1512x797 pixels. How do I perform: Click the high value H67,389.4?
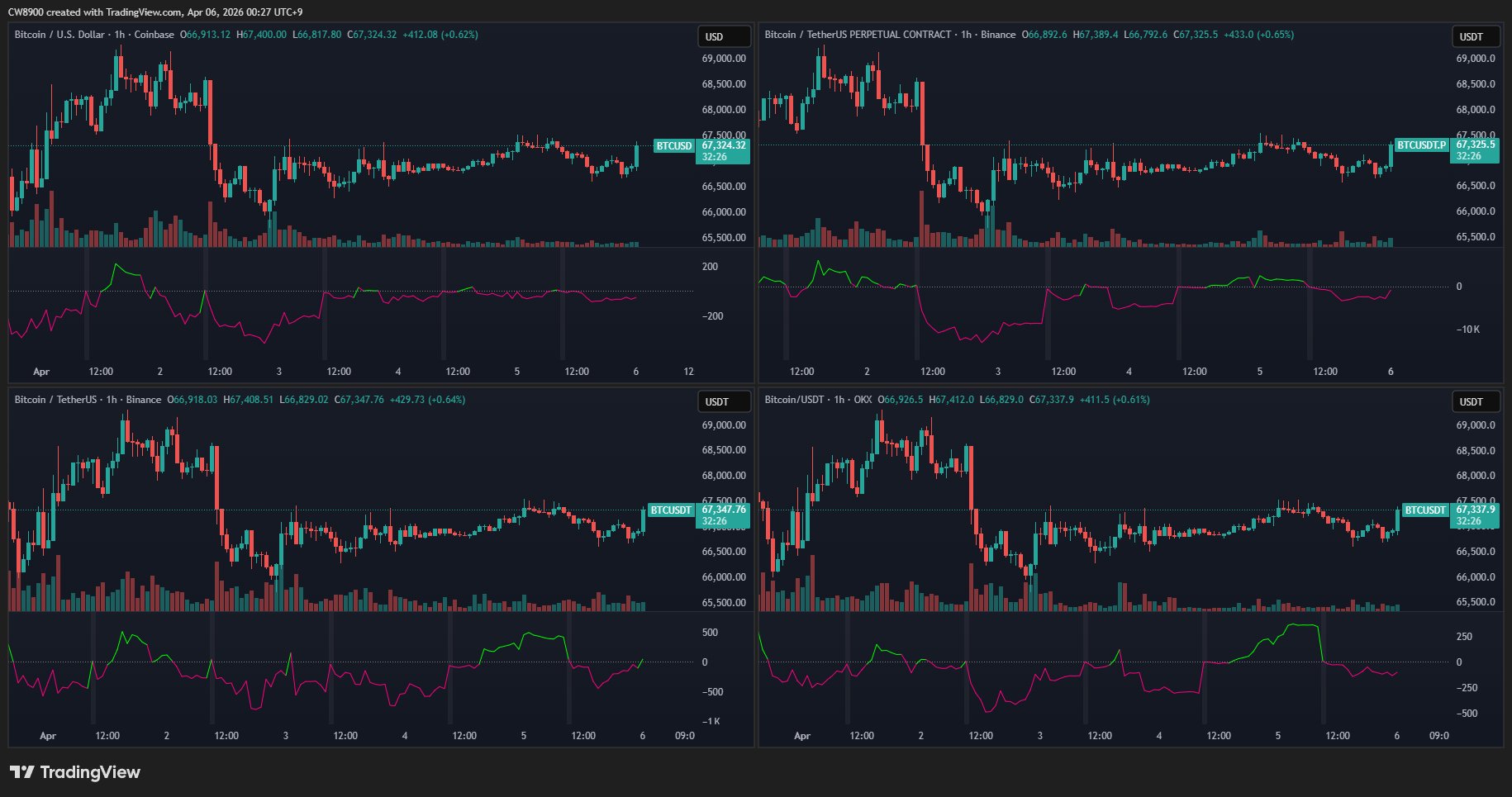point(1096,35)
